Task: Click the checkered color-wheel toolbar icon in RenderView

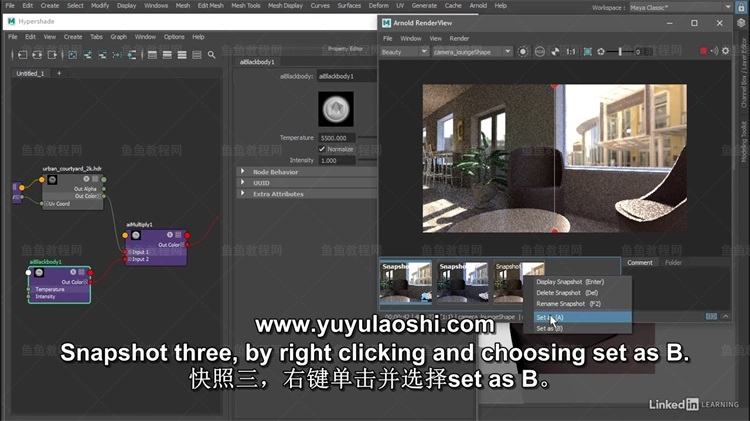Action: point(555,52)
